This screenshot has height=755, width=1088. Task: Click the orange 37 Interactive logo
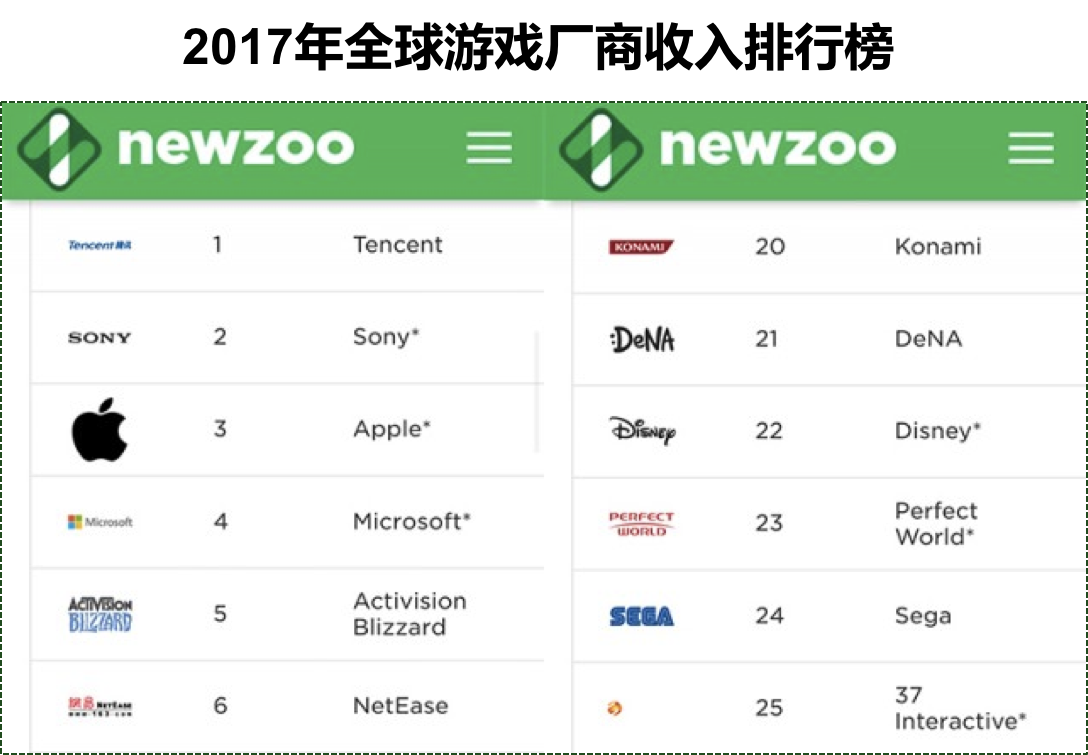(615, 709)
